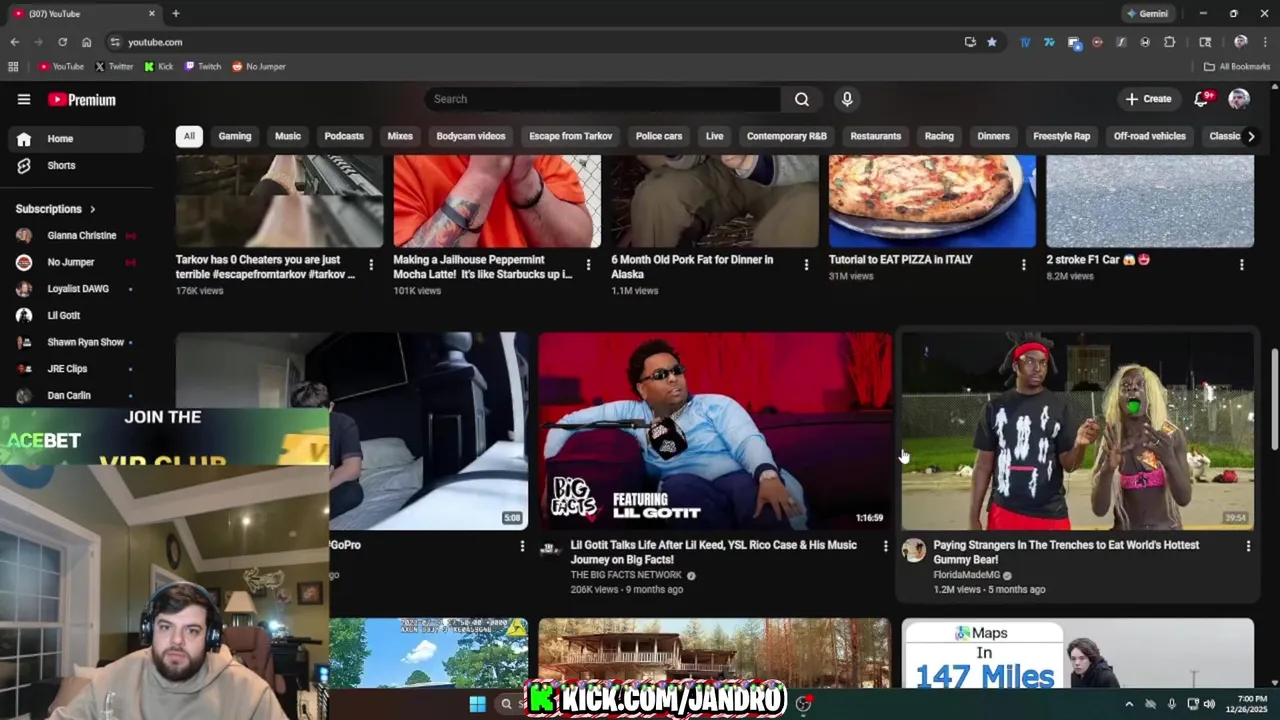Open the YouTube account avatar menu
The height and width of the screenshot is (720, 1280).
point(1239,99)
